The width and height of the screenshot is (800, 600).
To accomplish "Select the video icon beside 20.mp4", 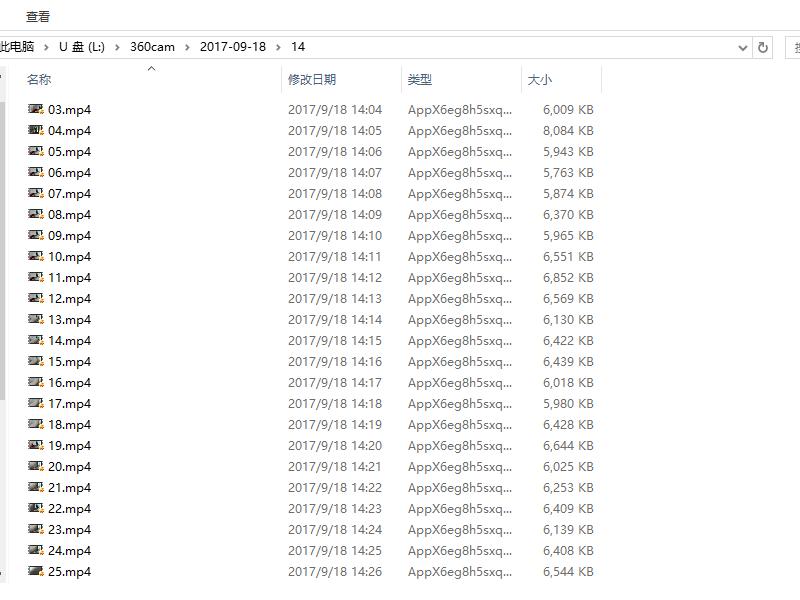I will pos(34,466).
